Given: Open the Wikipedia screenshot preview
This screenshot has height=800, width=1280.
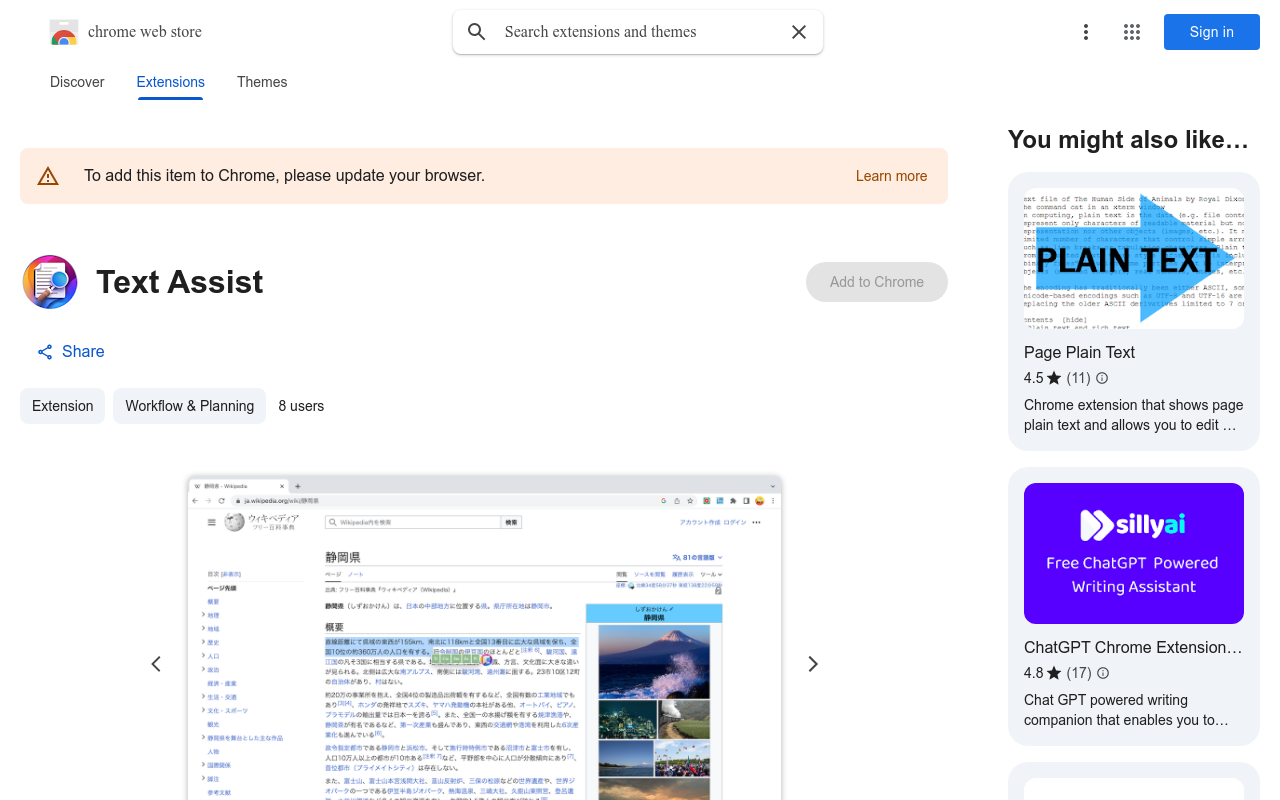Looking at the screenshot, I should point(484,637).
